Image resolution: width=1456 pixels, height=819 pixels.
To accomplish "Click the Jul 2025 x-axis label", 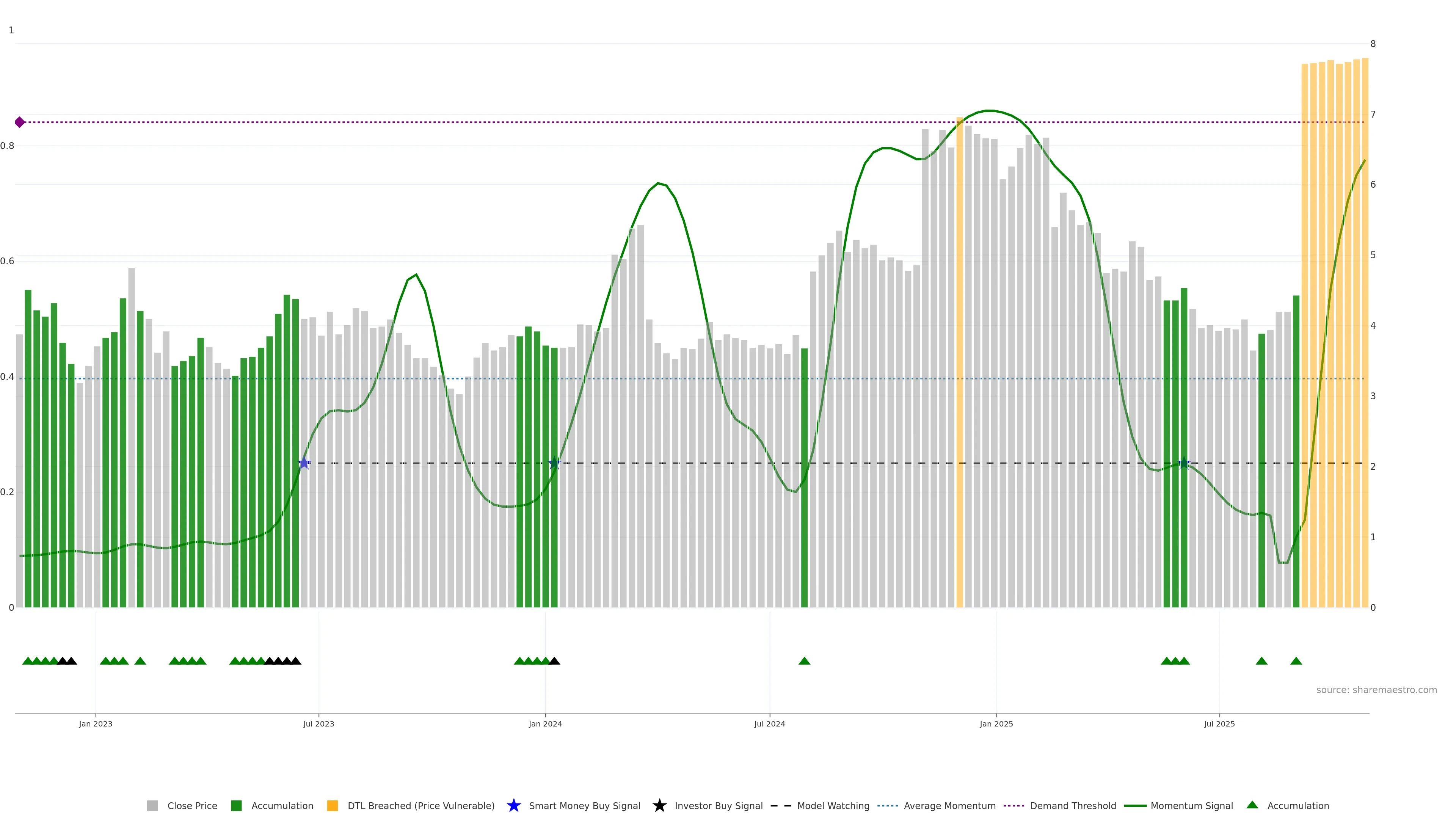I will pyautogui.click(x=1219, y=723).
